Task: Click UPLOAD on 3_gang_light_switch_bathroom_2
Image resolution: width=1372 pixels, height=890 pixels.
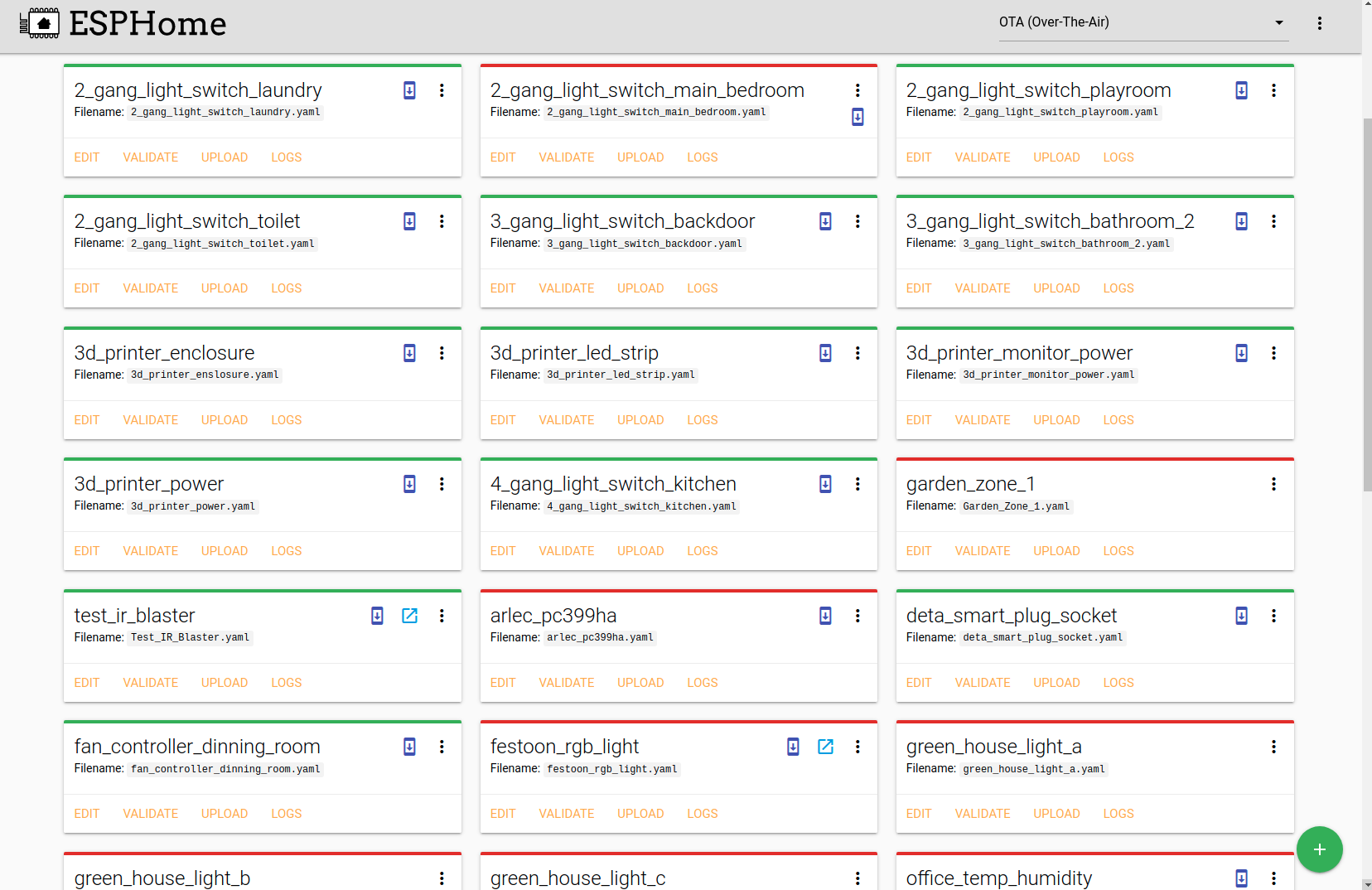Action: [1056, 288]
